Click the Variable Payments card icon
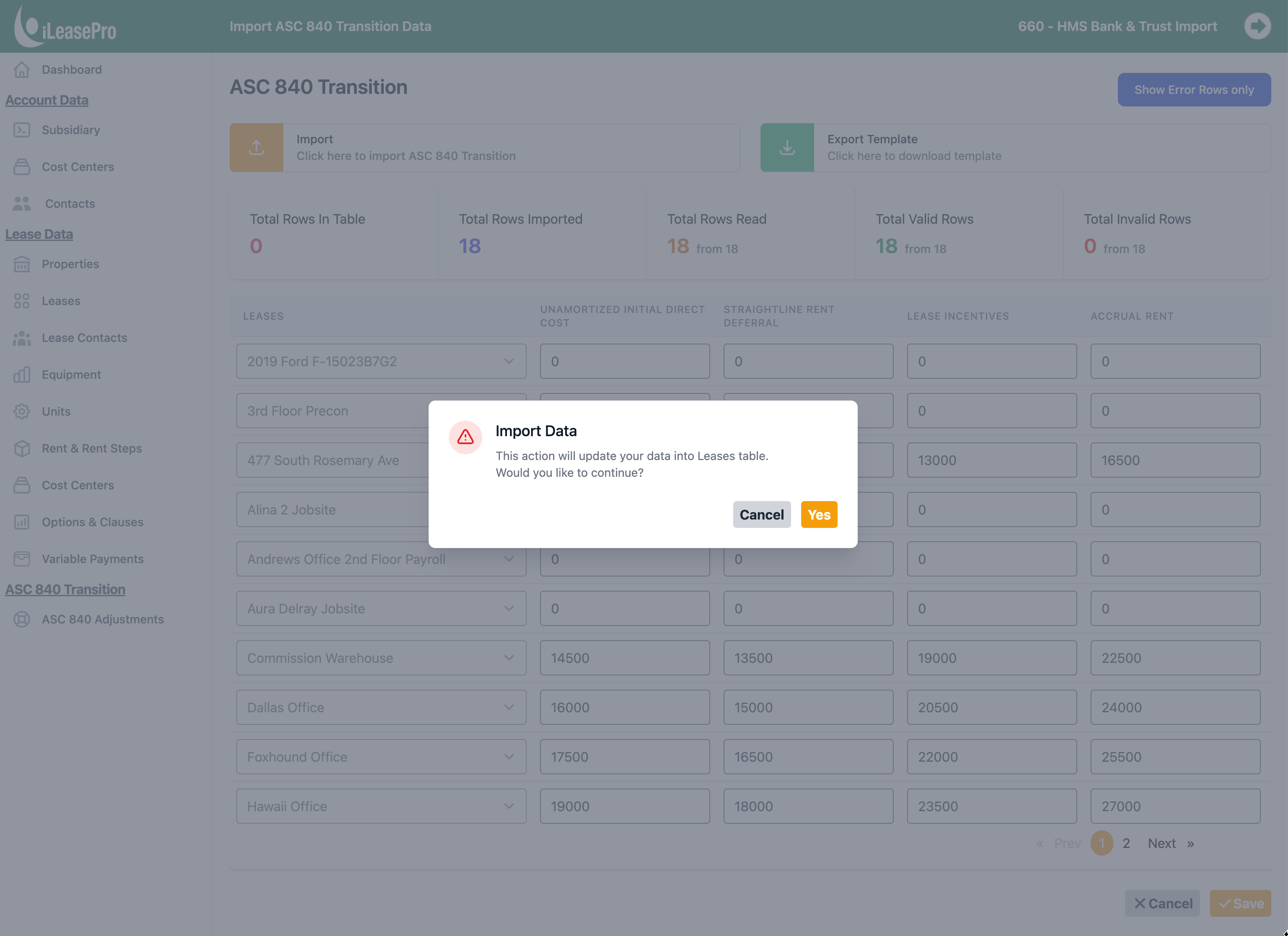Screen dimensions: 1288x936 coord(22,559)
